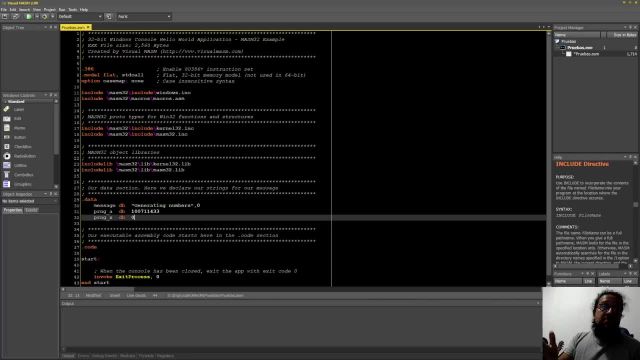Click the Save toolbar icon
Image resolution: width=640 pixels, height=360 pixels.
(5, 17)
